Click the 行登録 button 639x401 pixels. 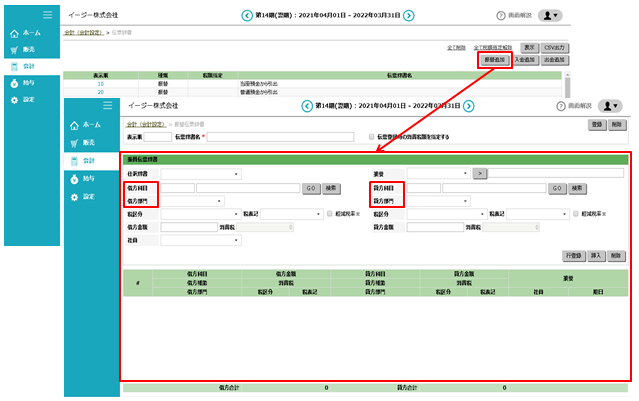[574, 256]
